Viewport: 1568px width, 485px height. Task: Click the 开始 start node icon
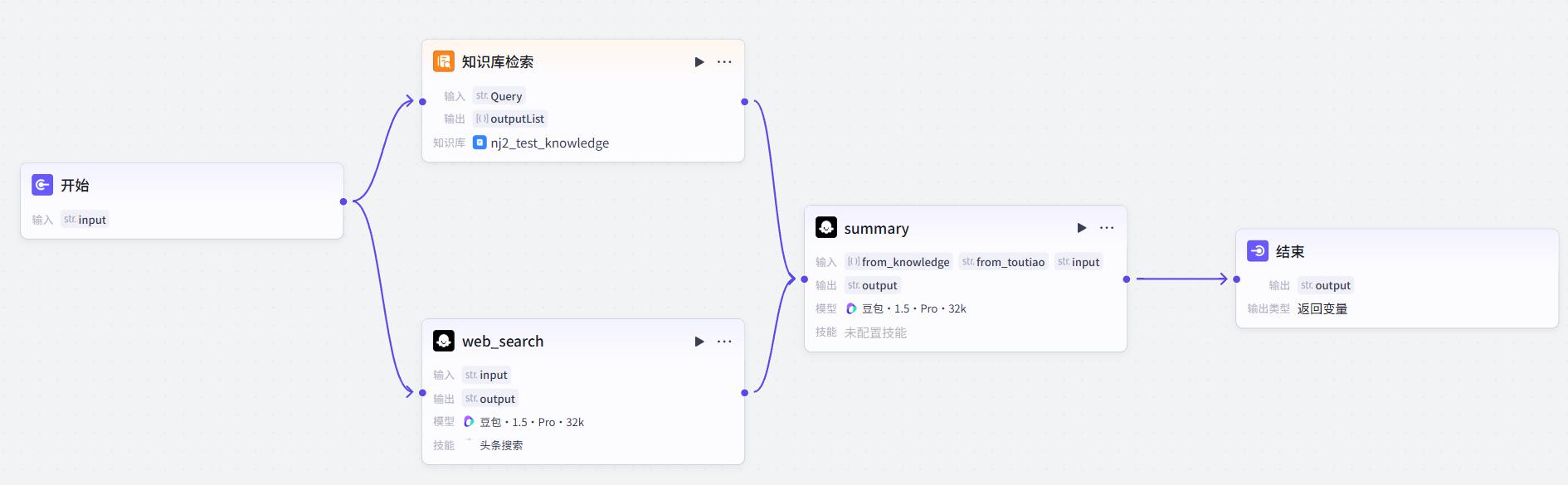tap(42, 185)
